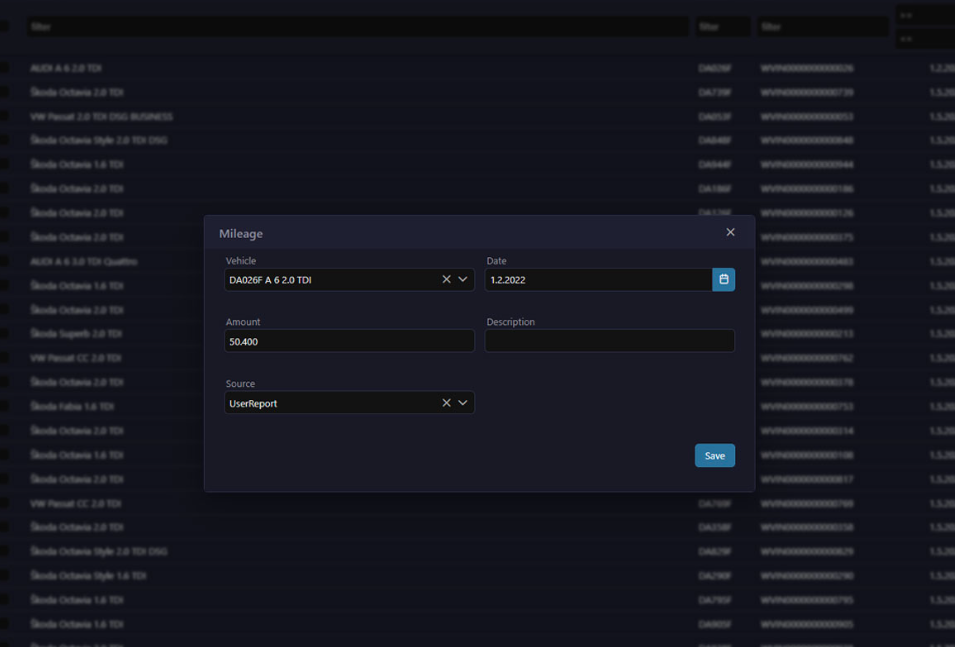This screenshot has width=955, height=647.
Task: Expand the Vehicle dropdown chevron
Action: (x=463, y=279)
